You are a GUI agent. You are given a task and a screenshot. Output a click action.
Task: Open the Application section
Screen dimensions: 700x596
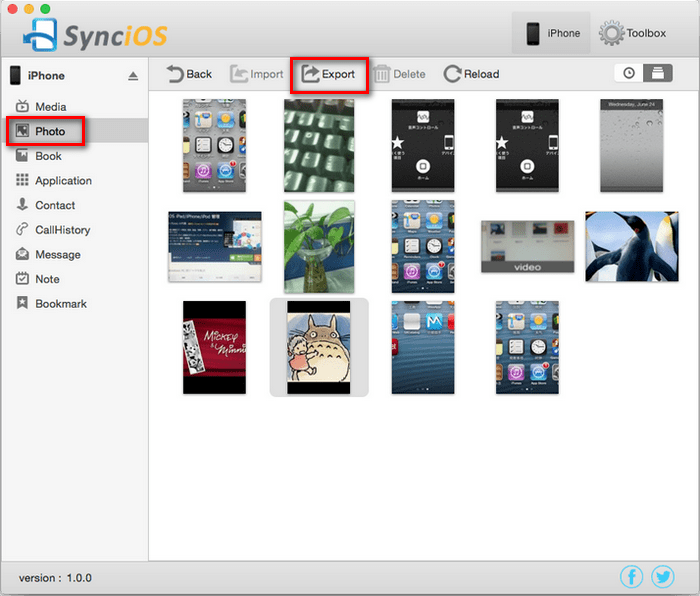[x=63, y=181]
